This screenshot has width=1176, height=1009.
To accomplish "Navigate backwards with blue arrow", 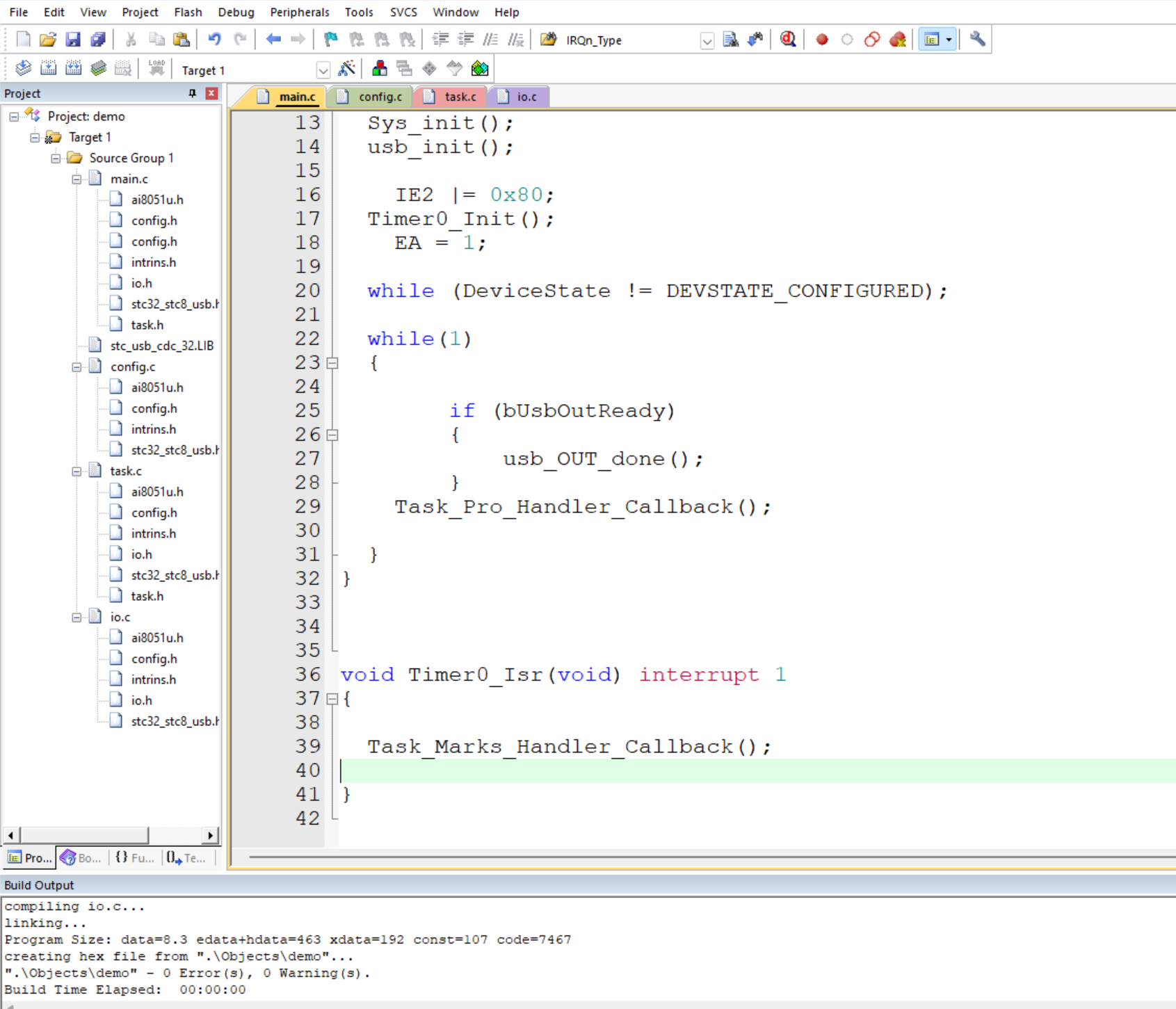I will coord(273,40).
